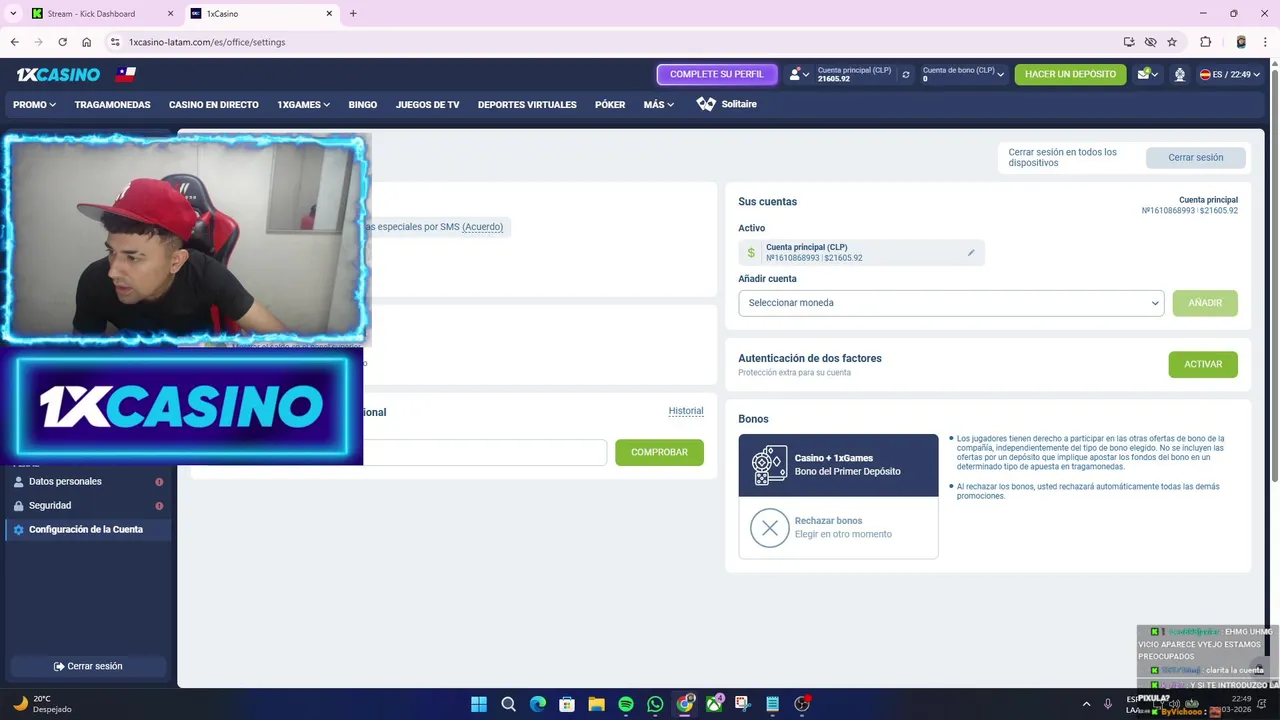Refresh the main account balance
This screenshot has height=720, width=1280.
coord(906,74)
